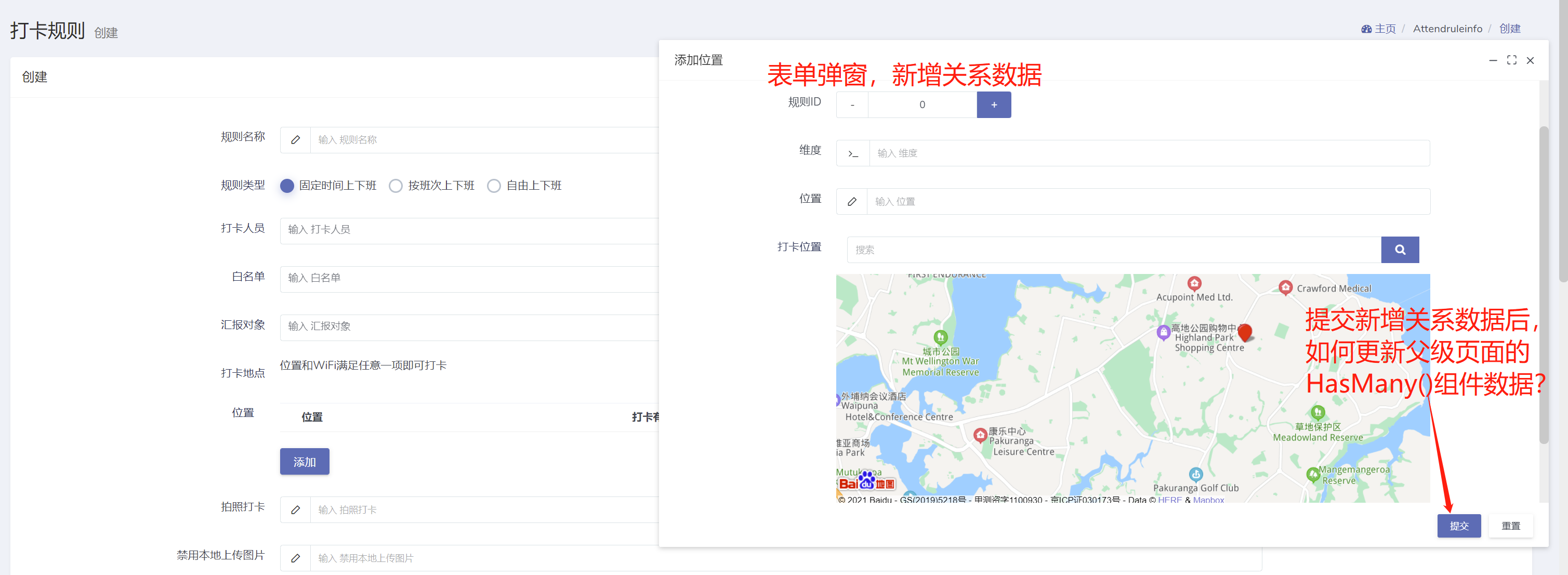Viewport: 1568px width, 575px height.
Task: Click the magnifier search icon beside 打卡位置
Action: (x=1401, y=250)
